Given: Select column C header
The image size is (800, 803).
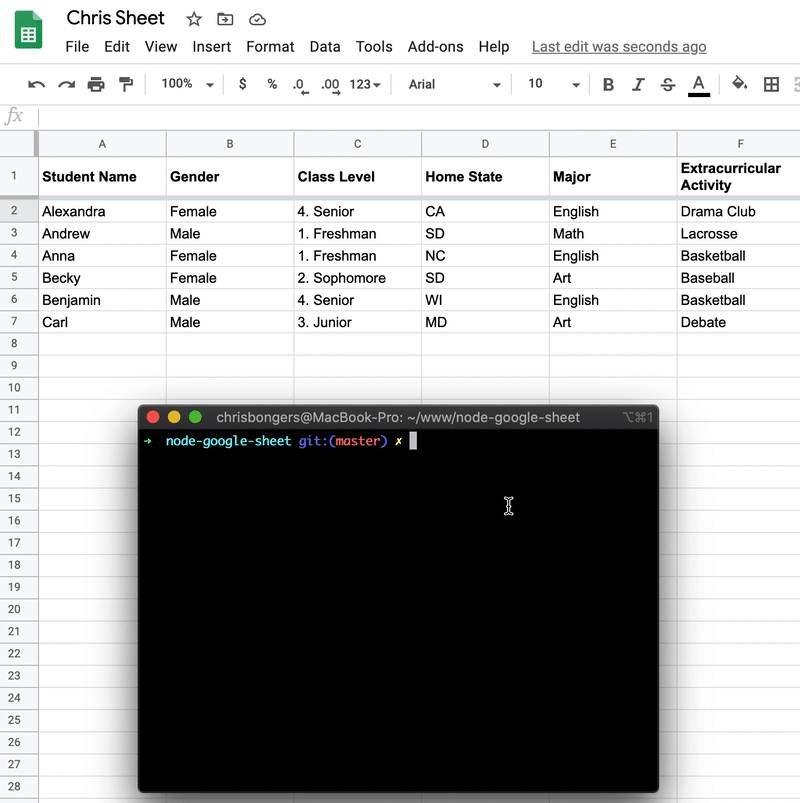Looking at the screenshot, I should coord(357,144).
